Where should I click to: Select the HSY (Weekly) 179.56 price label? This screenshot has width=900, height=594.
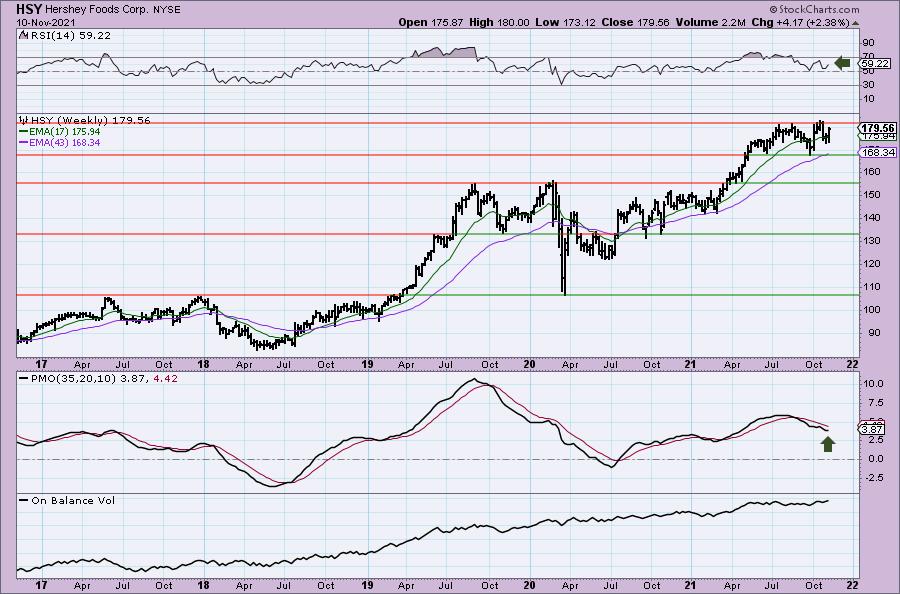click(x=91, y=121)
